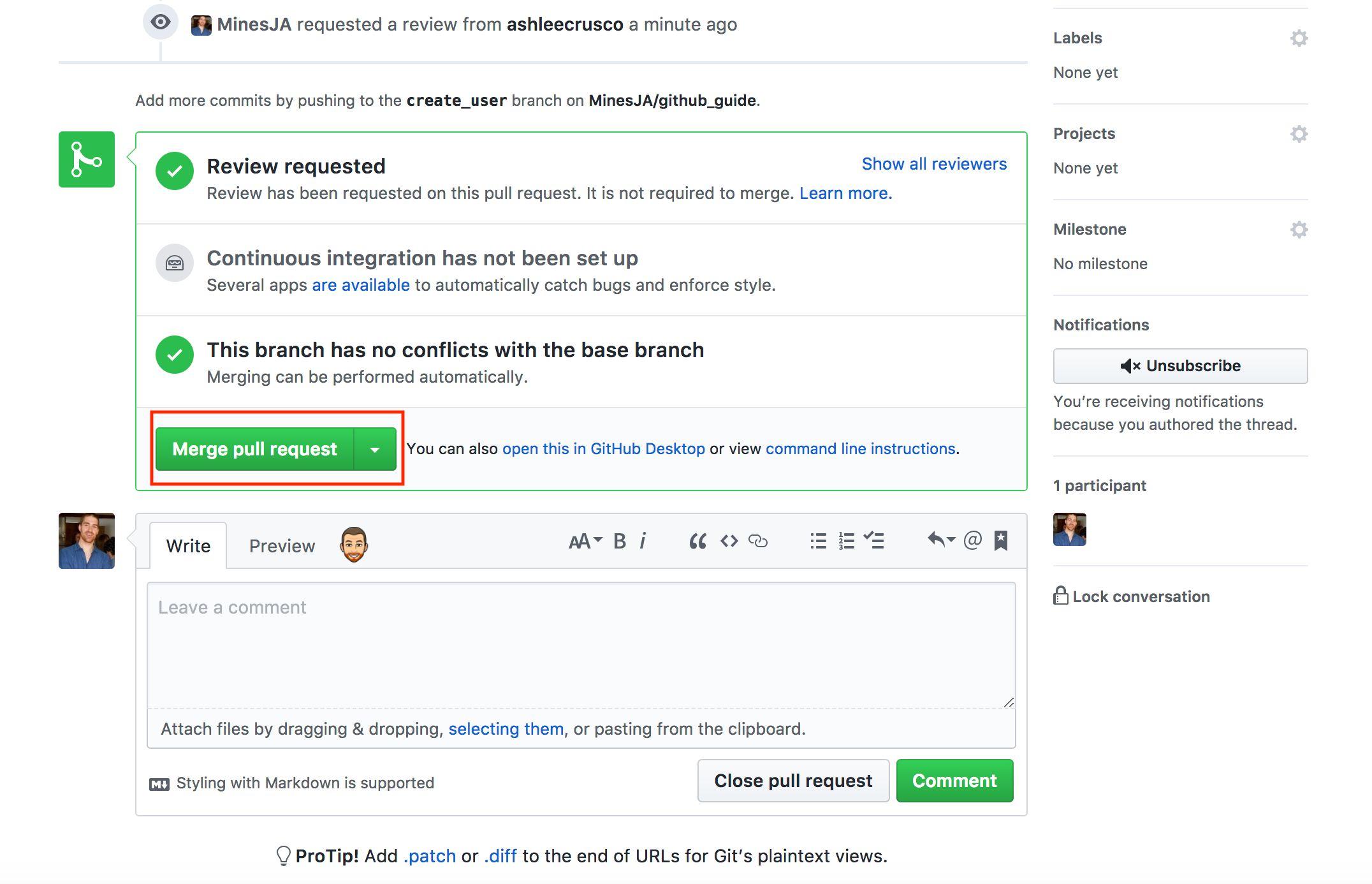Lock the conversation
The image size is (1372, 884).
click(x=1132, y=596)
